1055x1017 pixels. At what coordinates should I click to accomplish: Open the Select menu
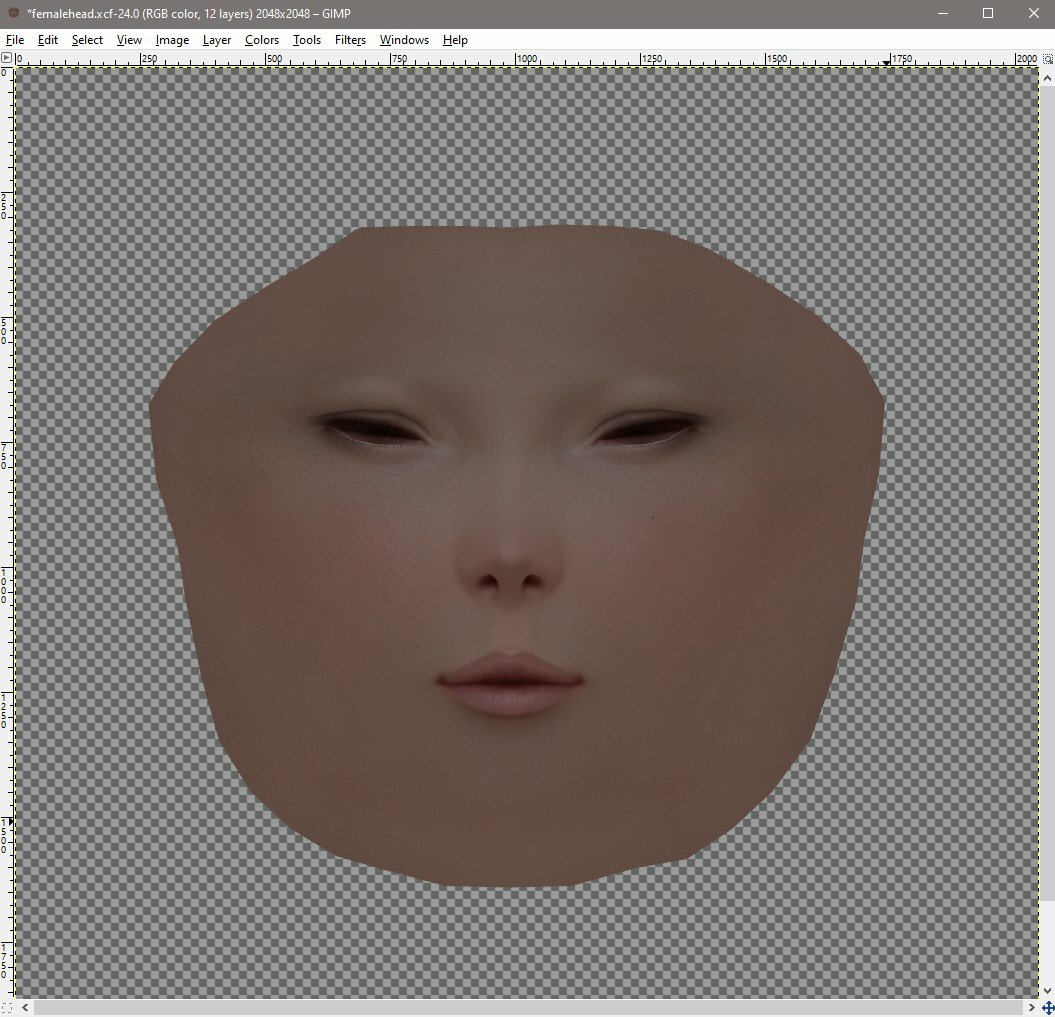tap(87, 40)
